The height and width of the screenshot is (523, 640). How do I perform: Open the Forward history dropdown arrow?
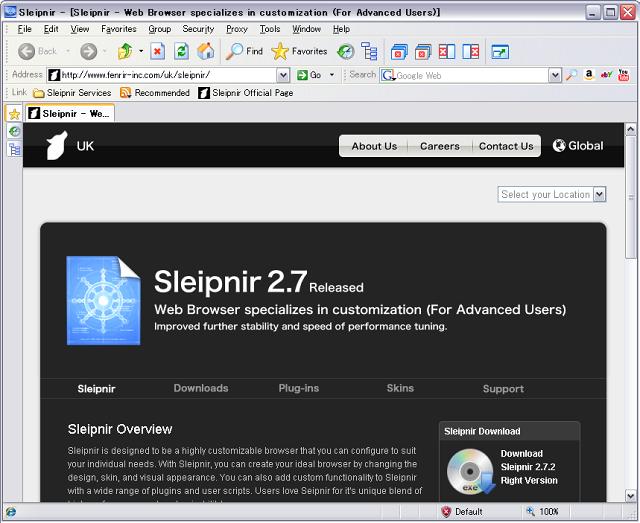point(104,51)
